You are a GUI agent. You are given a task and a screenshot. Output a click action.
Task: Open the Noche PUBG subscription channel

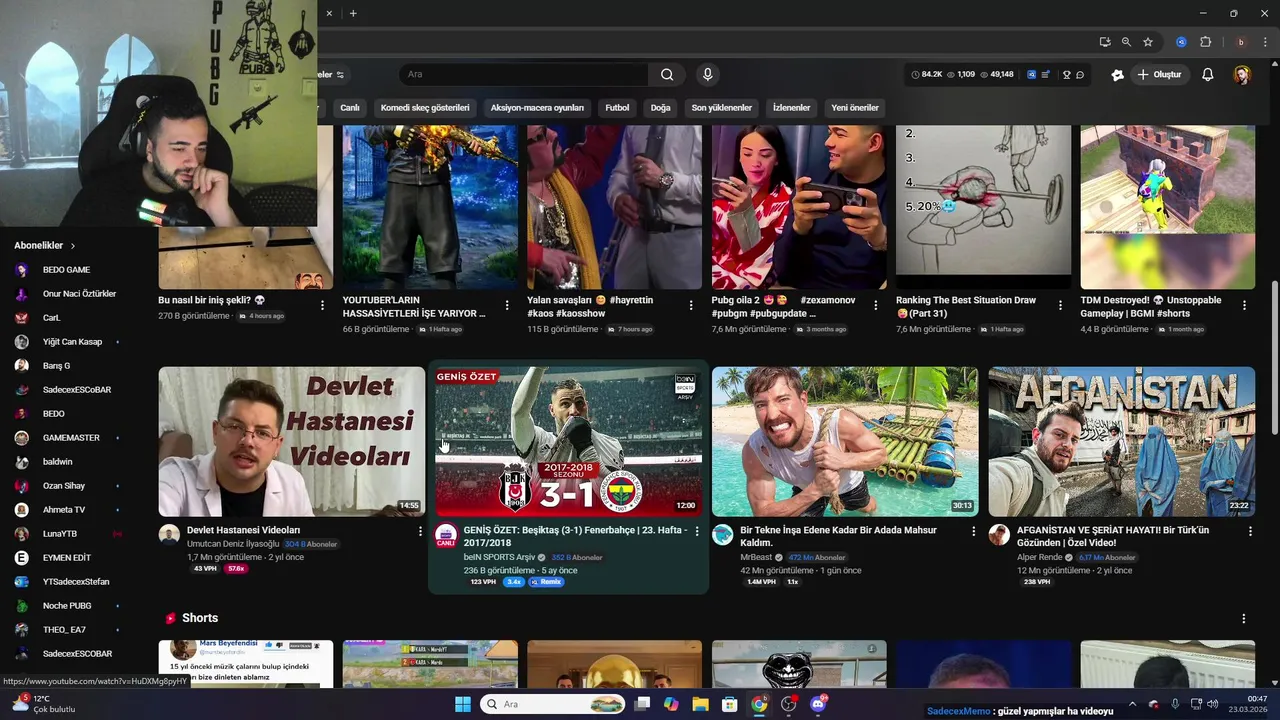67,606
